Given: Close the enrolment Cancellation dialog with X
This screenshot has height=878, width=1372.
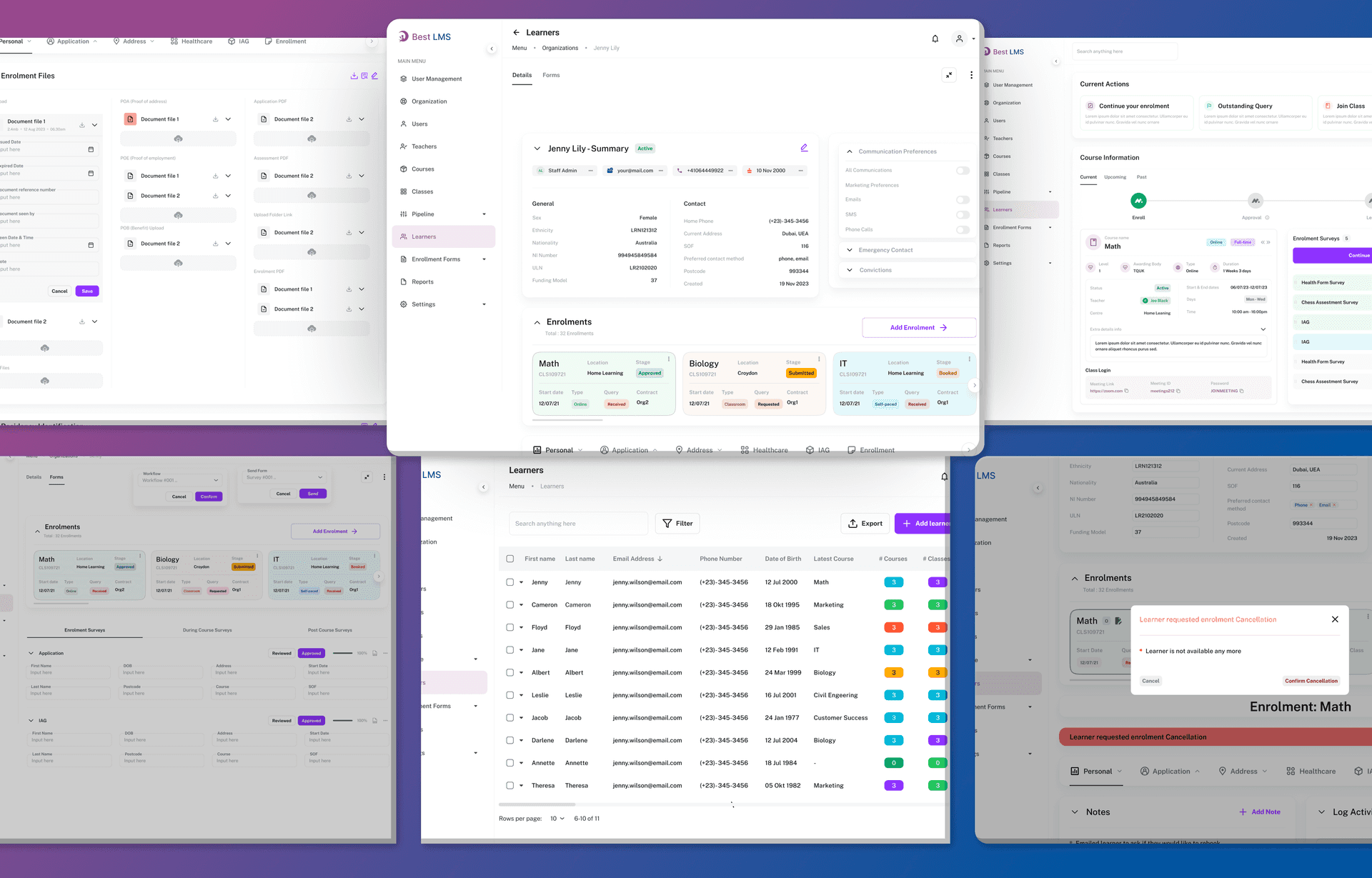Looking at the screenshot, I should (1335, 619).
